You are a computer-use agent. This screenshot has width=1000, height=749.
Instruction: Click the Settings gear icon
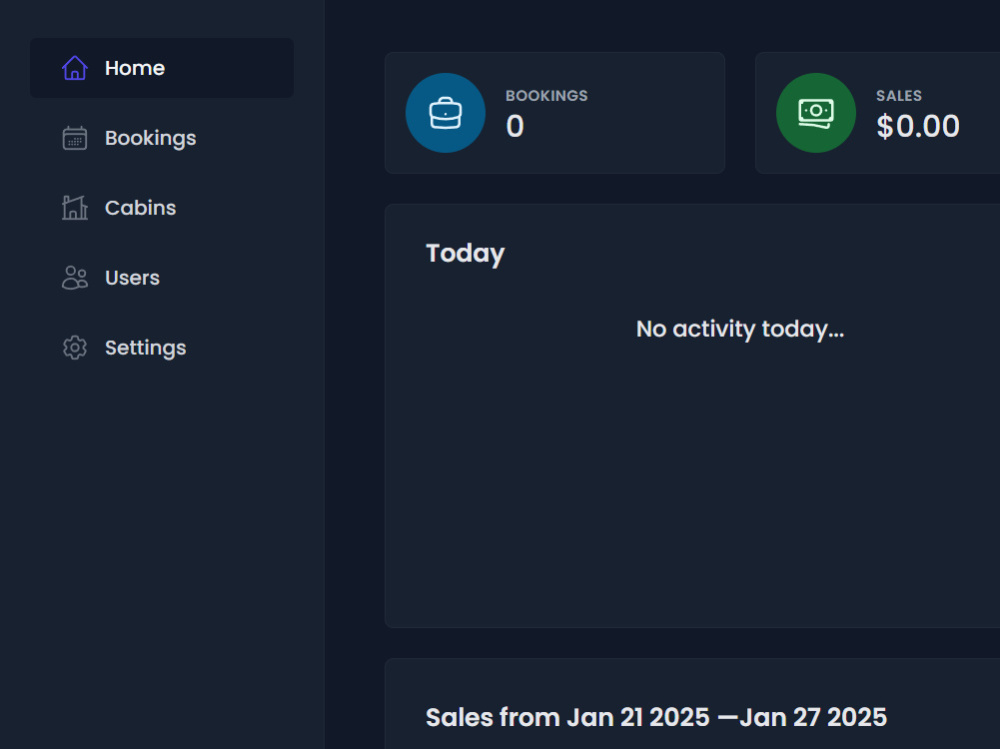pos(75,347)
